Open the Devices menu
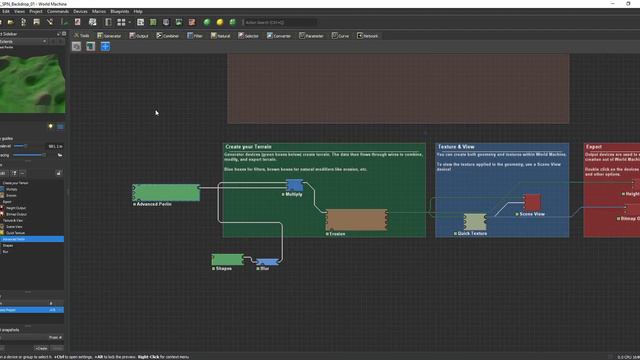The width and height of the screenshot is (640, 360). (x=80, y=11)
